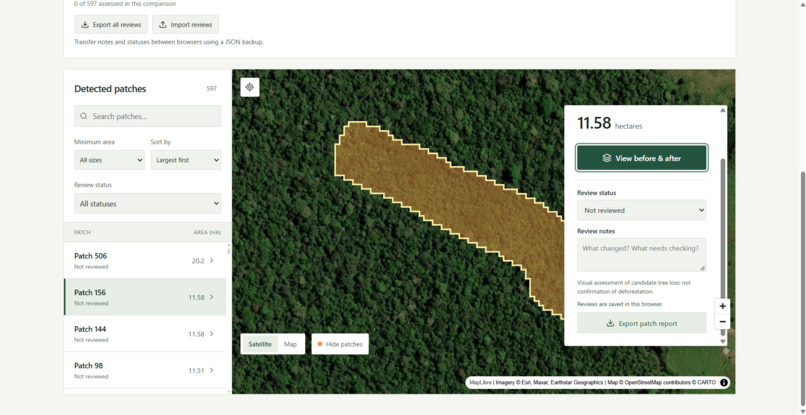Select Patch 98 row
This screenshot has height=415, width=806.
click(x=145, y=370)
